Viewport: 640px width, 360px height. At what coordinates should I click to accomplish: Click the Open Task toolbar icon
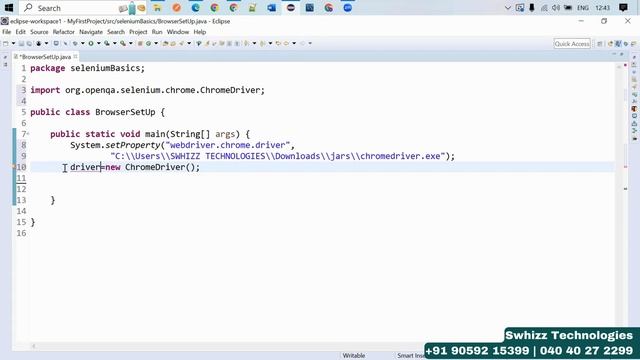173,43
